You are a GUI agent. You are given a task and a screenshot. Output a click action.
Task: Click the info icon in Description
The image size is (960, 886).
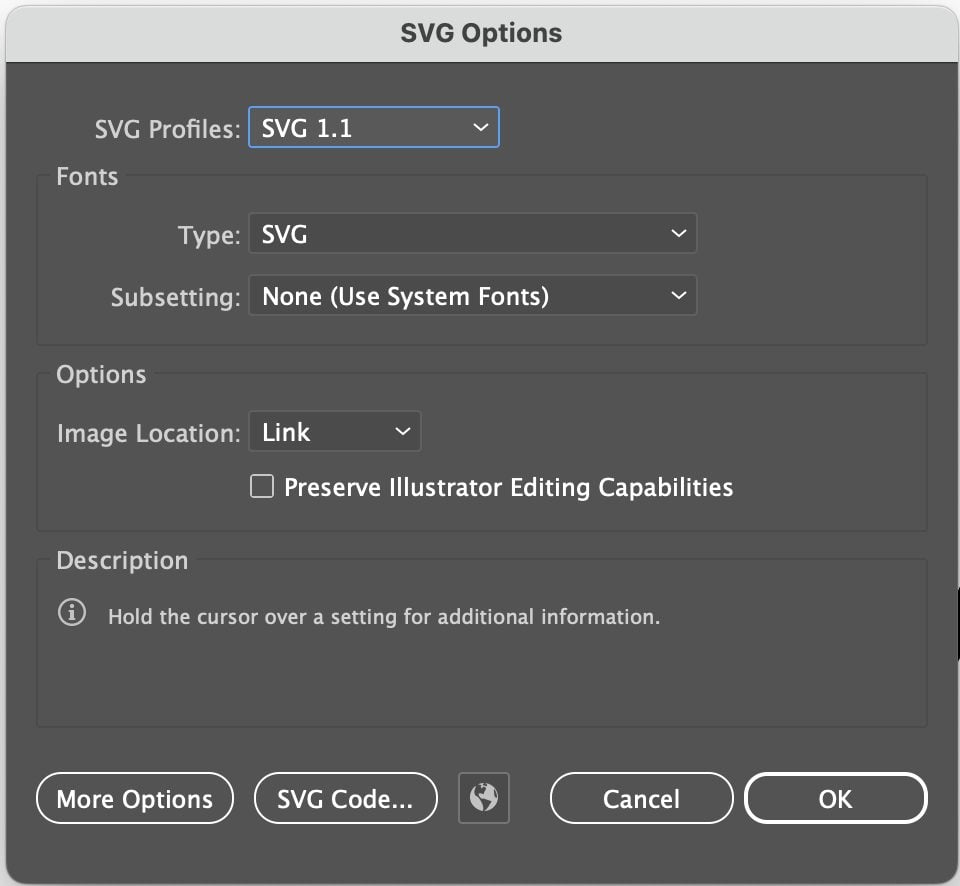tap(72, 612)
